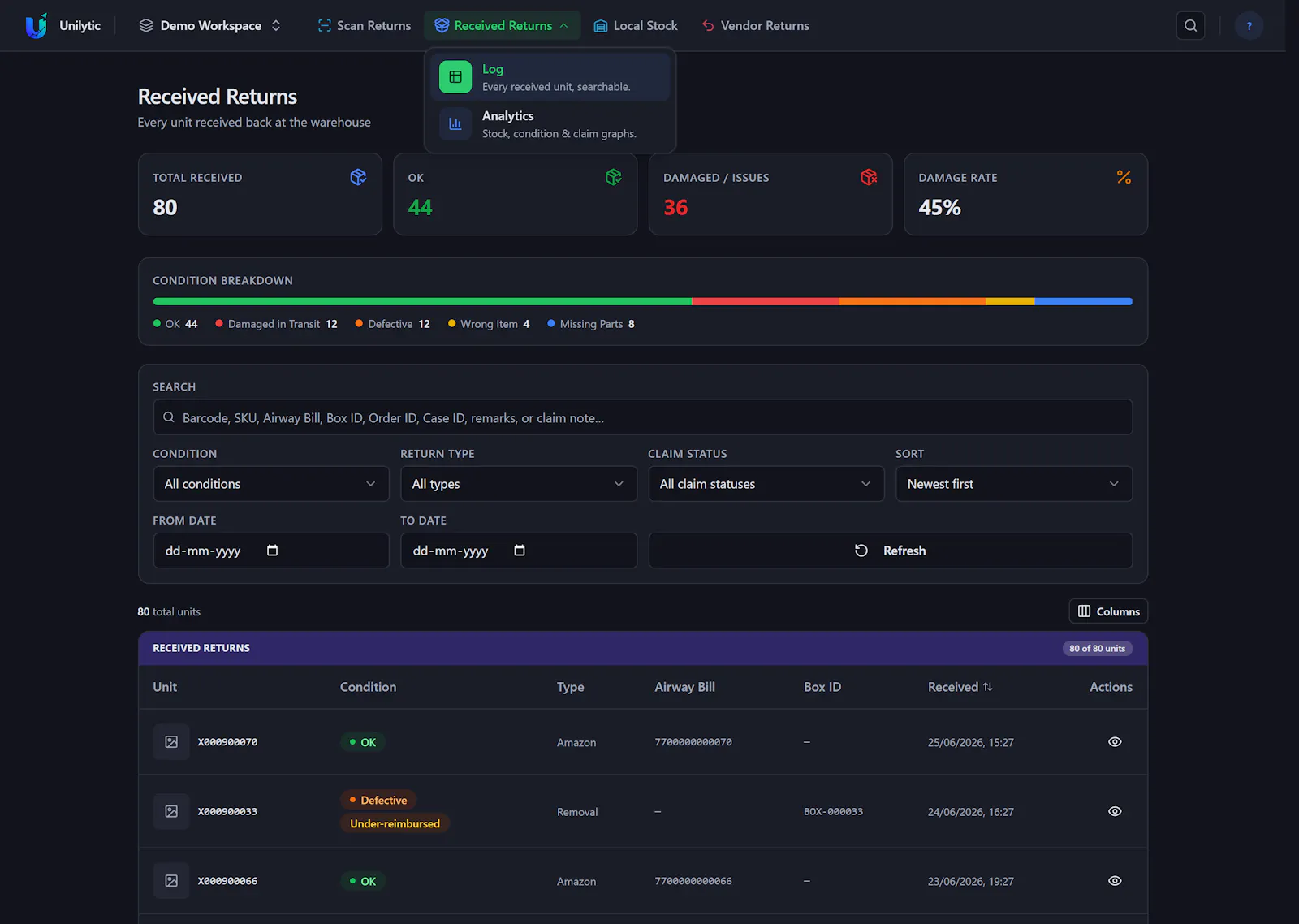The image size is (1299, 924).
Task: Open the Columns button
Action: [x=1108, y=611]
